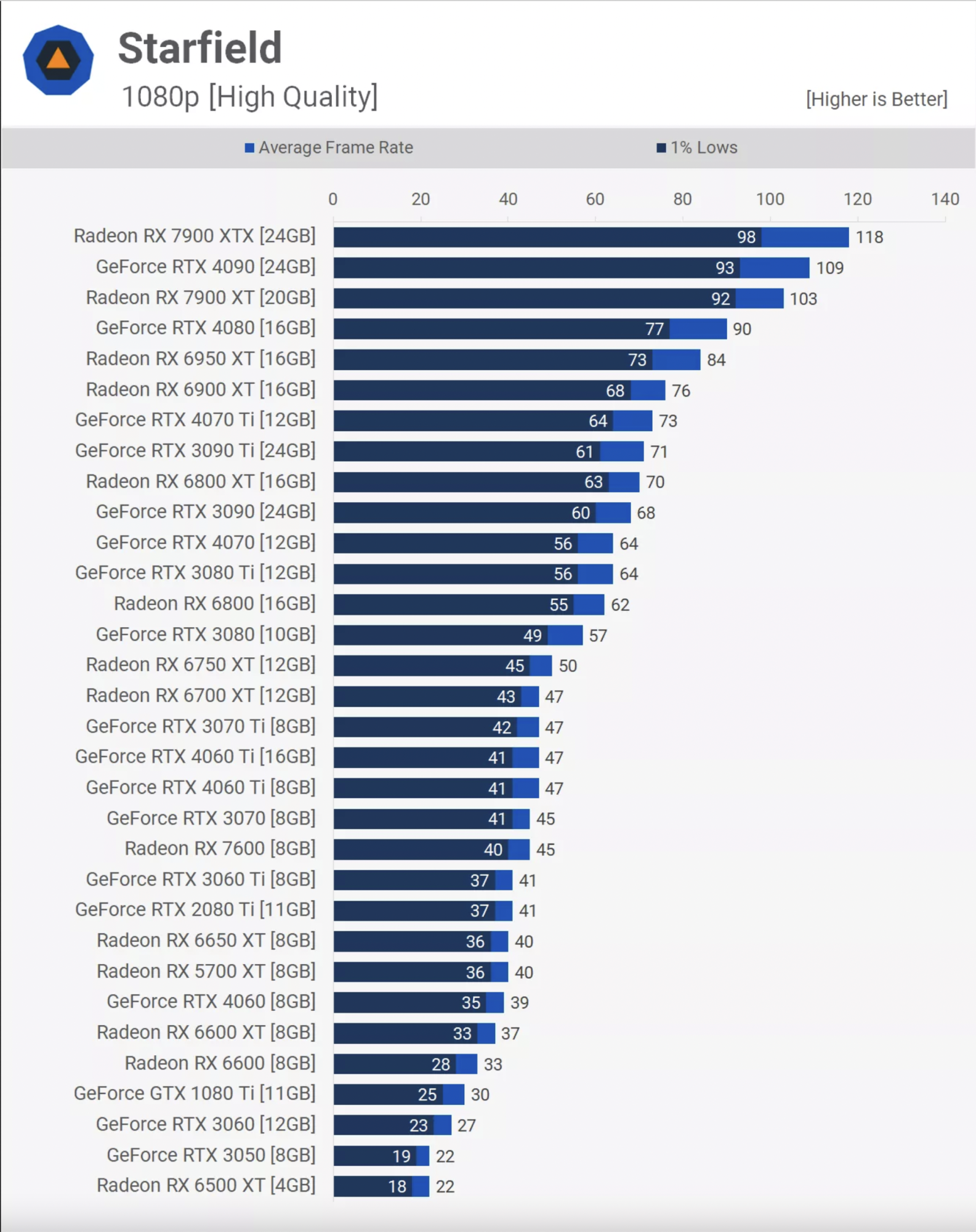Select the GeForce RTX 4070 [12GB] label
Viewport: 976px width, 1232px height.
pos(206,542)
